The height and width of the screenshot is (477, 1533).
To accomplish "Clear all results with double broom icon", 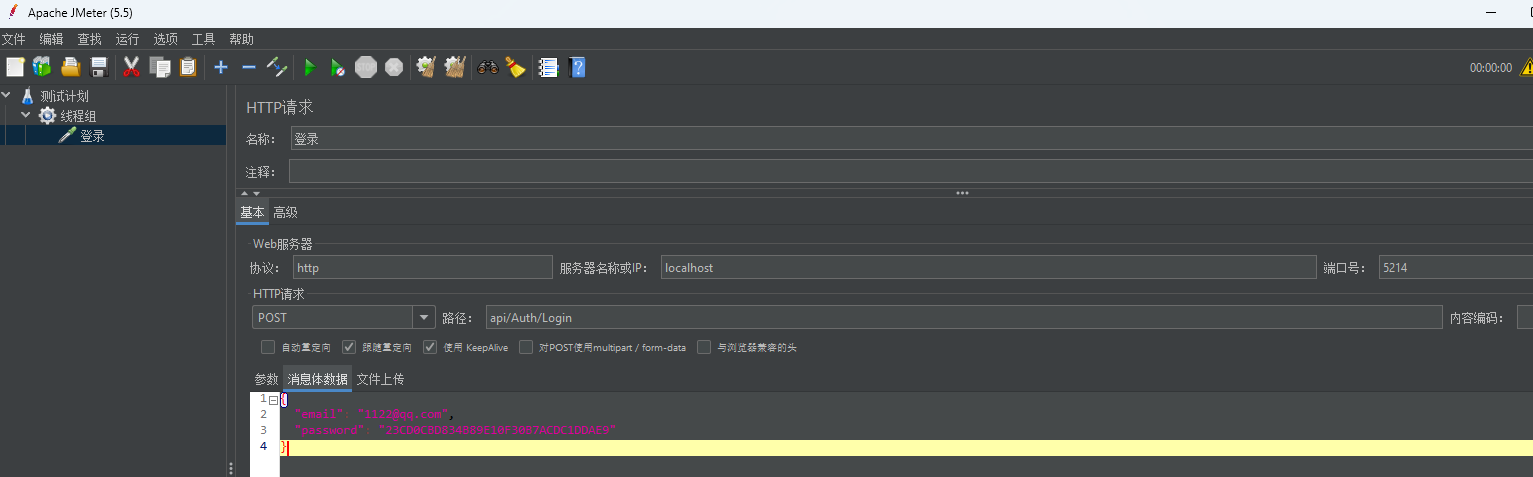I will point(455,67).
